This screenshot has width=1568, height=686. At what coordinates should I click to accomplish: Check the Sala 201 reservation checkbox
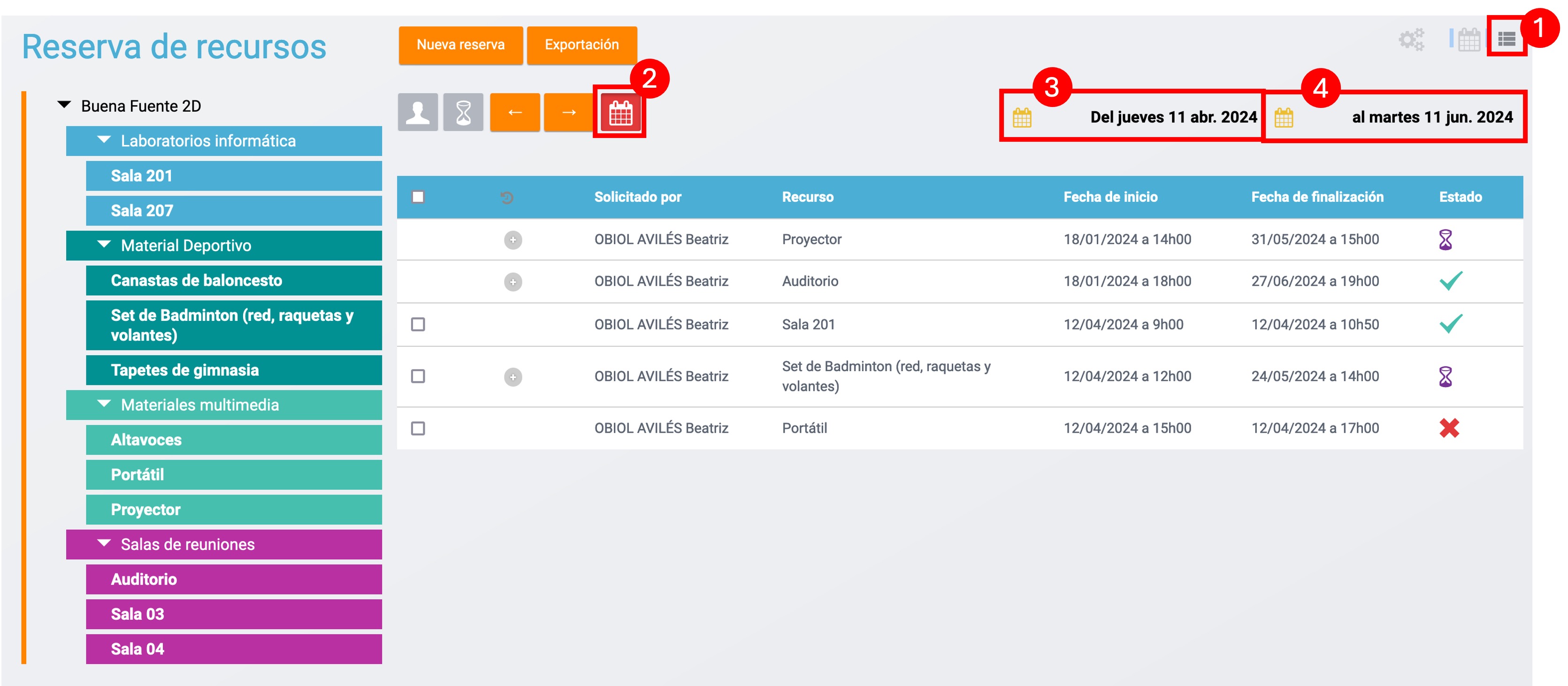point(418,324)
